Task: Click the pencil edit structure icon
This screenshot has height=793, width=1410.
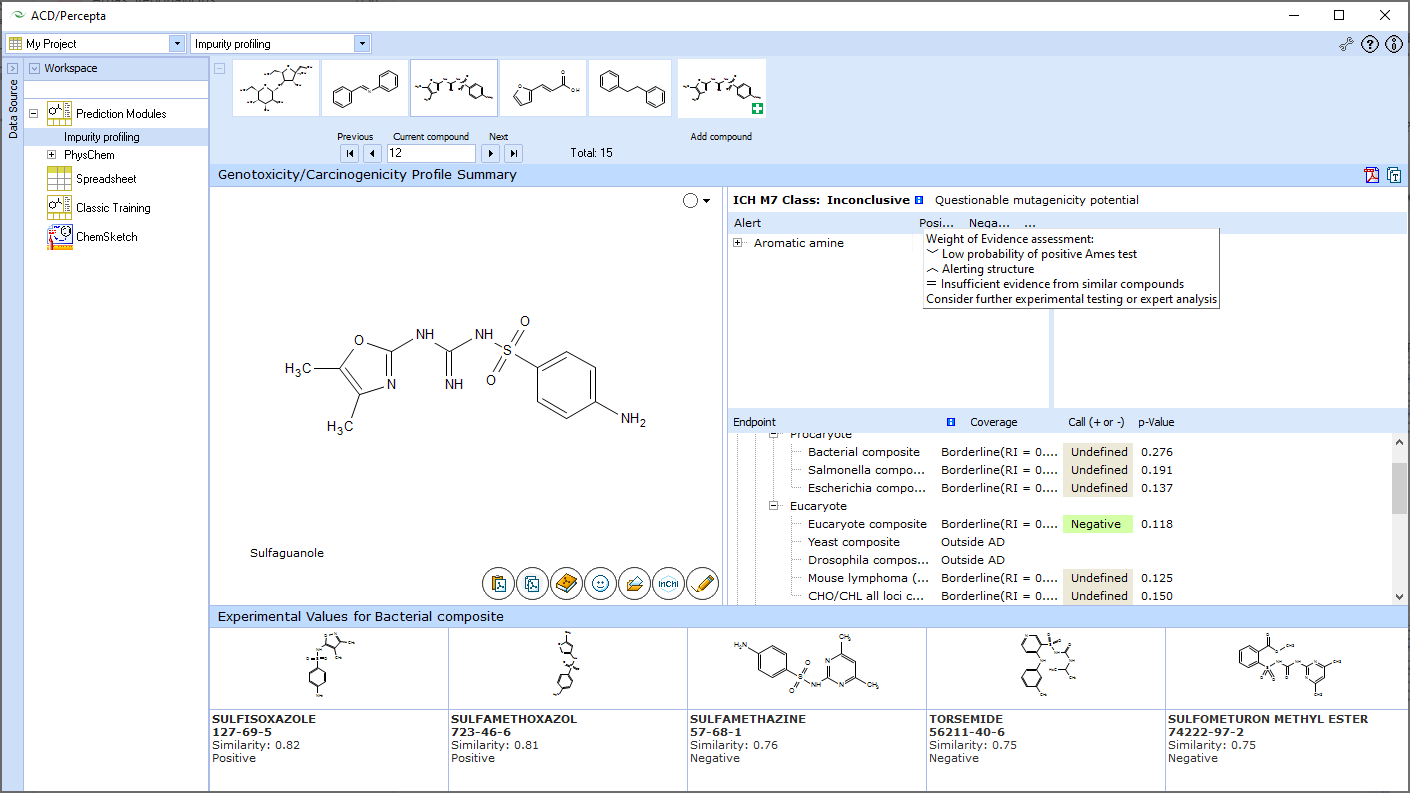Action: (x=702, y=583)
